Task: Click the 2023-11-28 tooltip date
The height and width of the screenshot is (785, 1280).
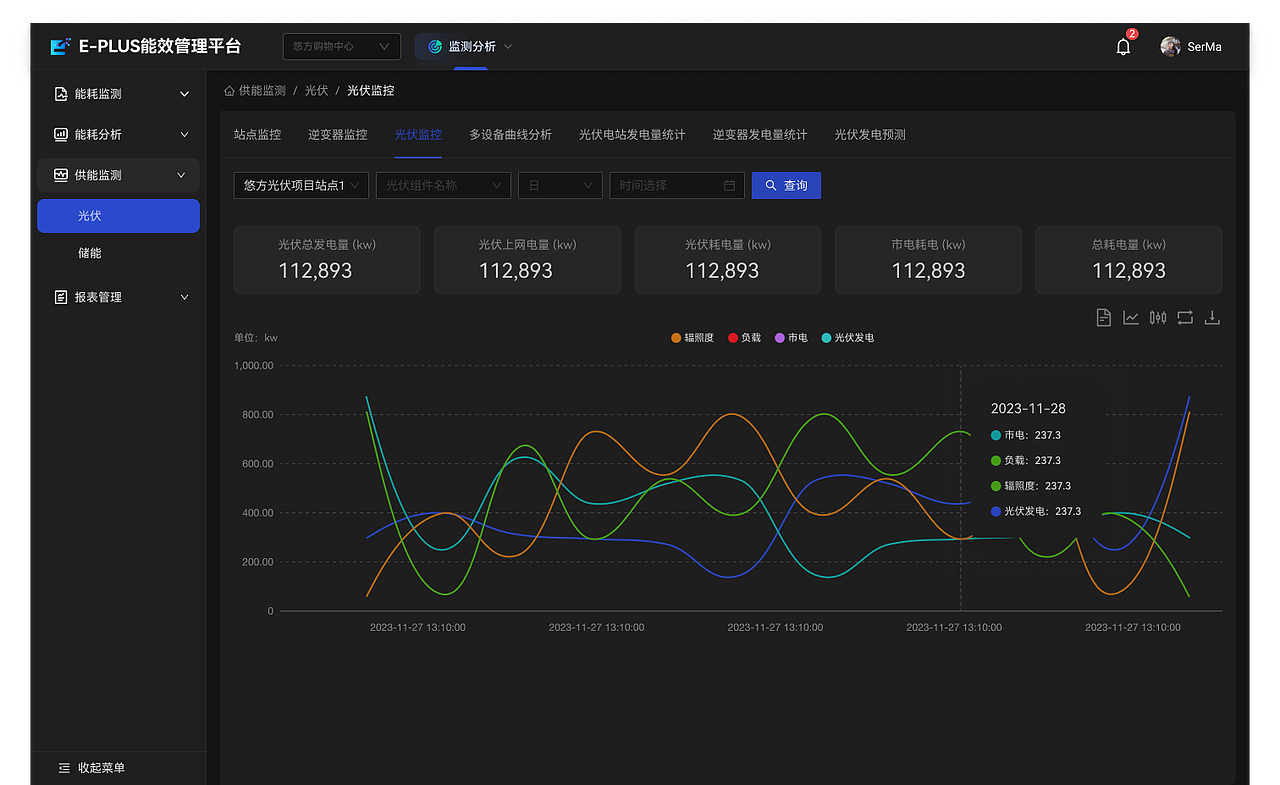Action: [x=1028, y=409]
